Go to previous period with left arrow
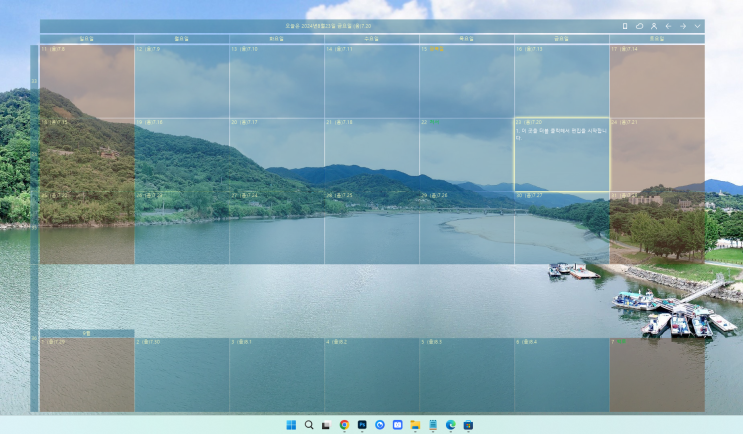Viewport: 743px width, 434px height. (668, 26)
